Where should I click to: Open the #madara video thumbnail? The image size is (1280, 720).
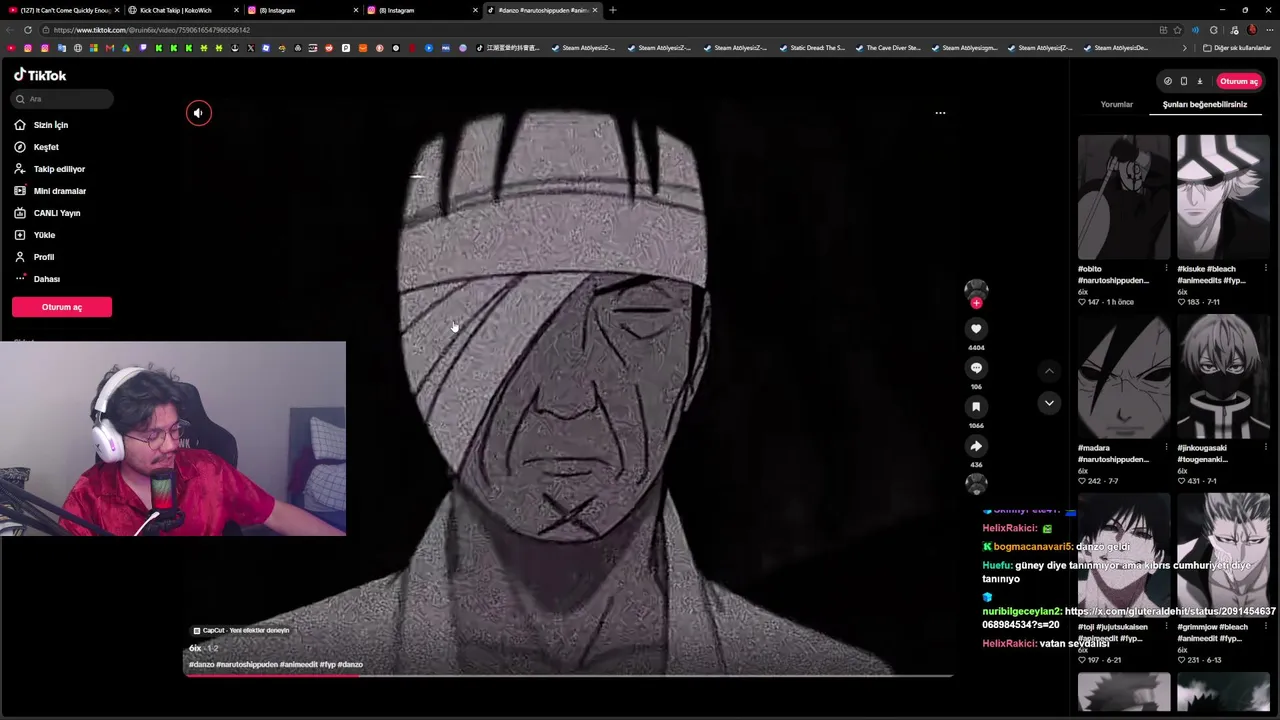1124,377
